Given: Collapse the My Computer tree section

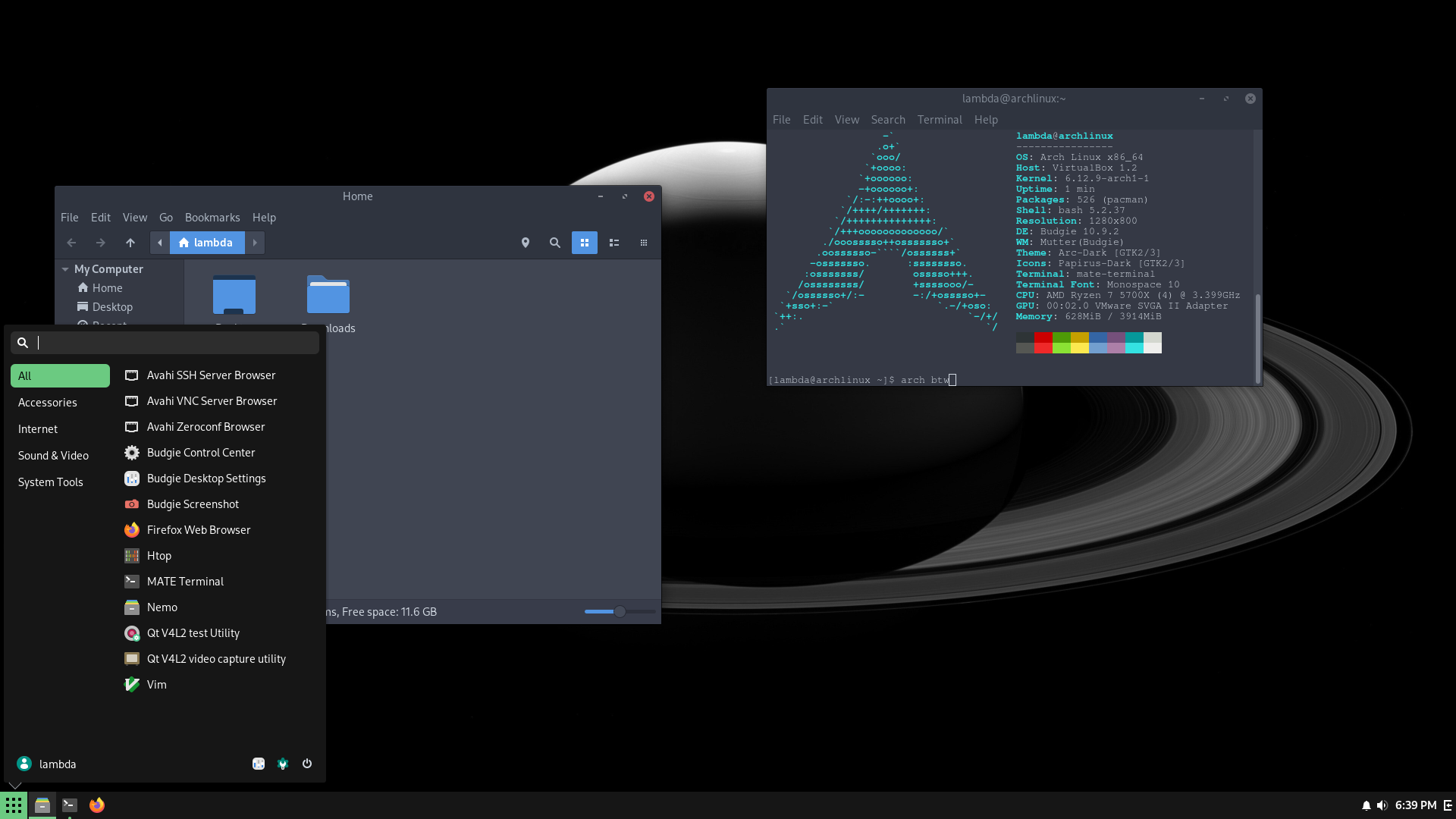Looking at the screenshot, I should point(65,269).
